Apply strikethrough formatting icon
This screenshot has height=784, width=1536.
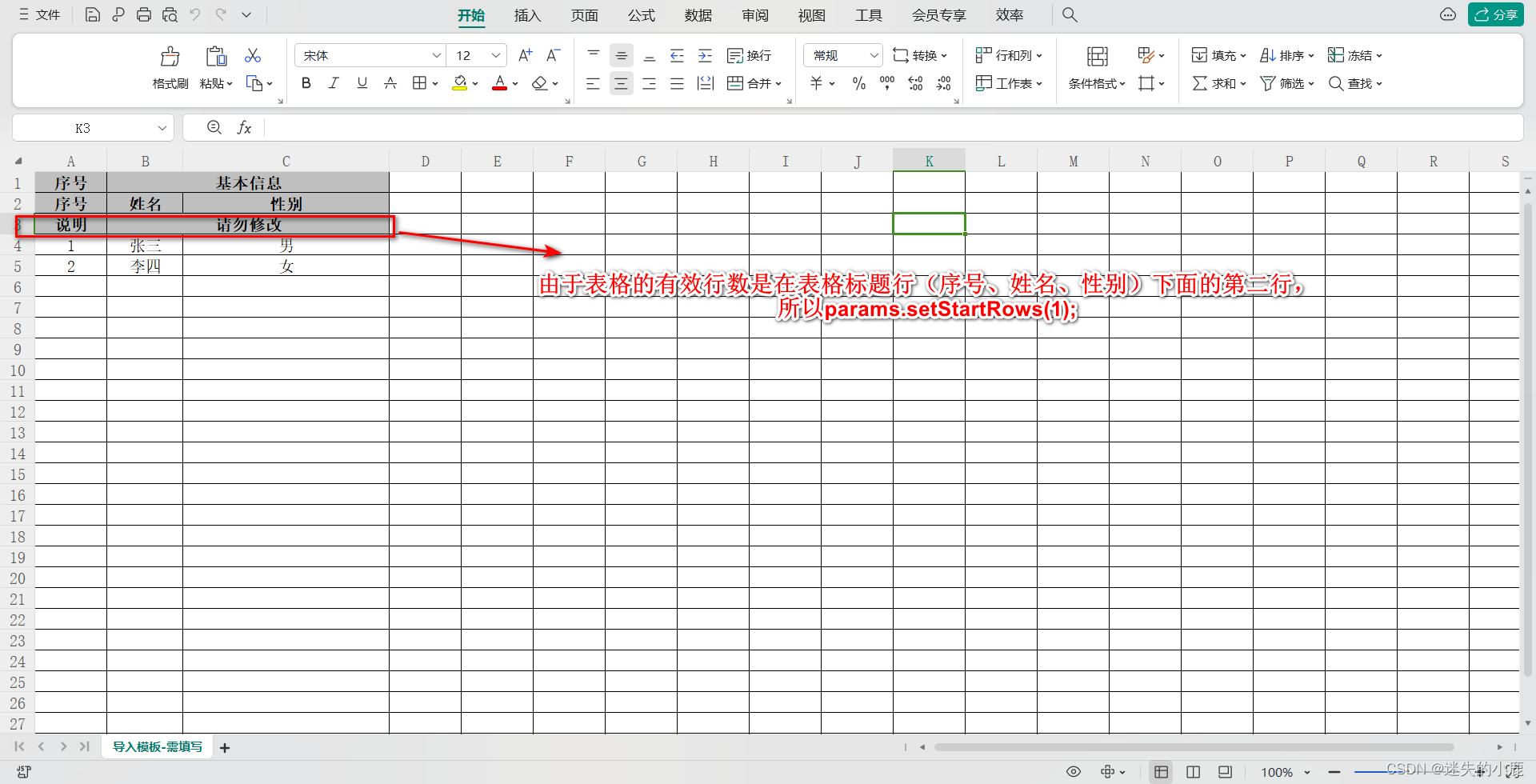390,83
